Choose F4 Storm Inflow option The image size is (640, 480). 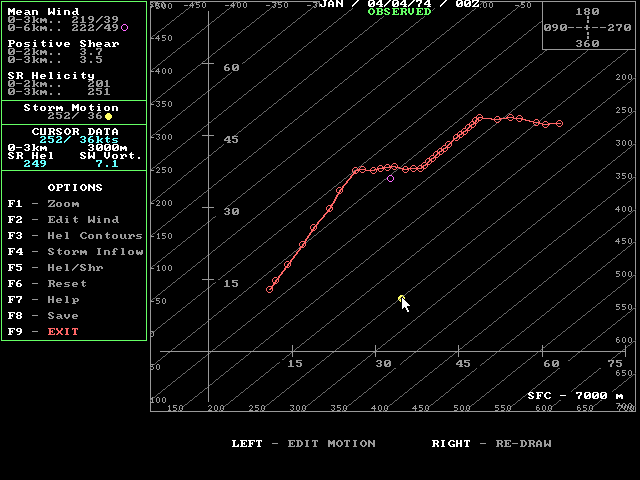[x=75, y=251]
